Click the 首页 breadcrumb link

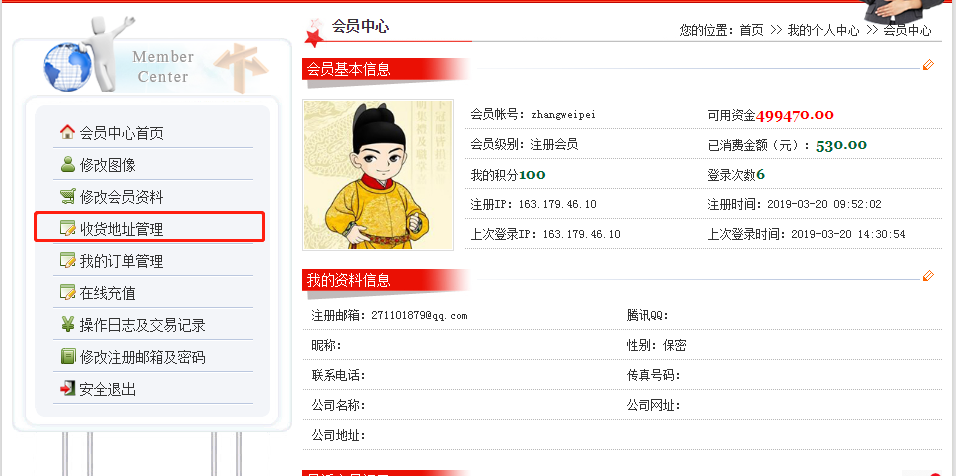[751, 30]
